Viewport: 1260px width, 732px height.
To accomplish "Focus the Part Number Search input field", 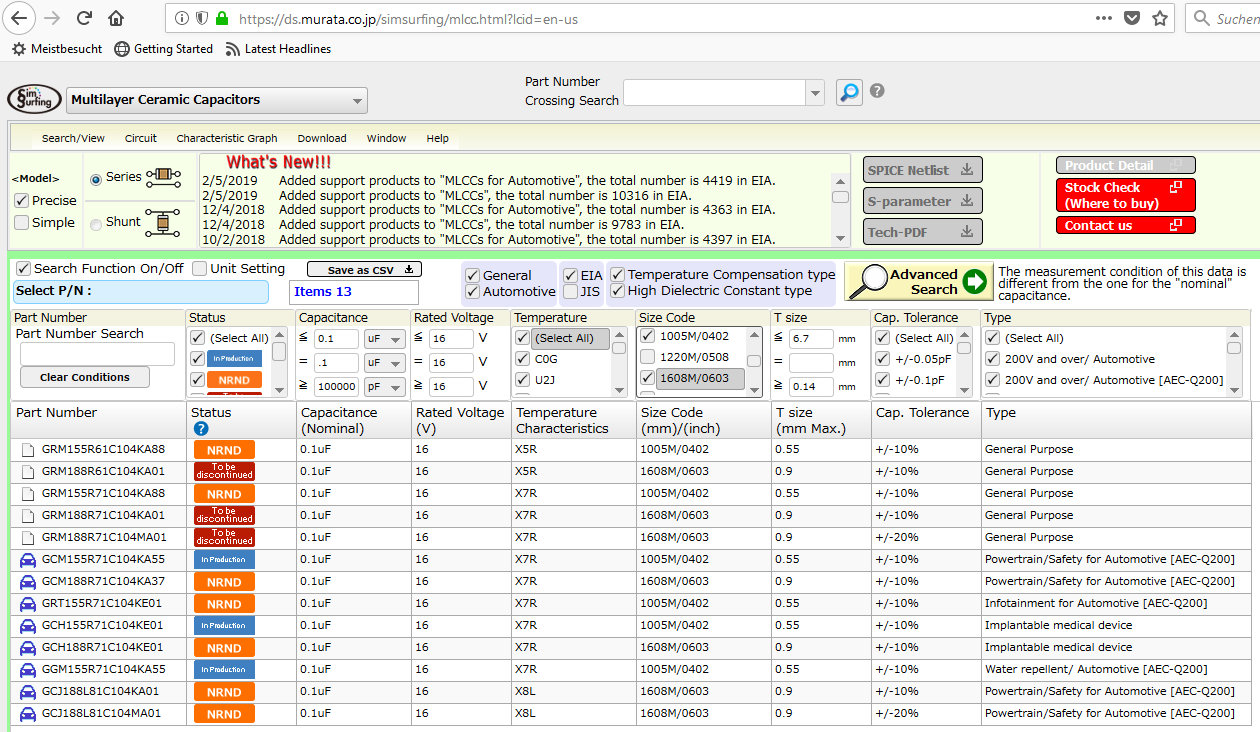I will pos(97,354).
